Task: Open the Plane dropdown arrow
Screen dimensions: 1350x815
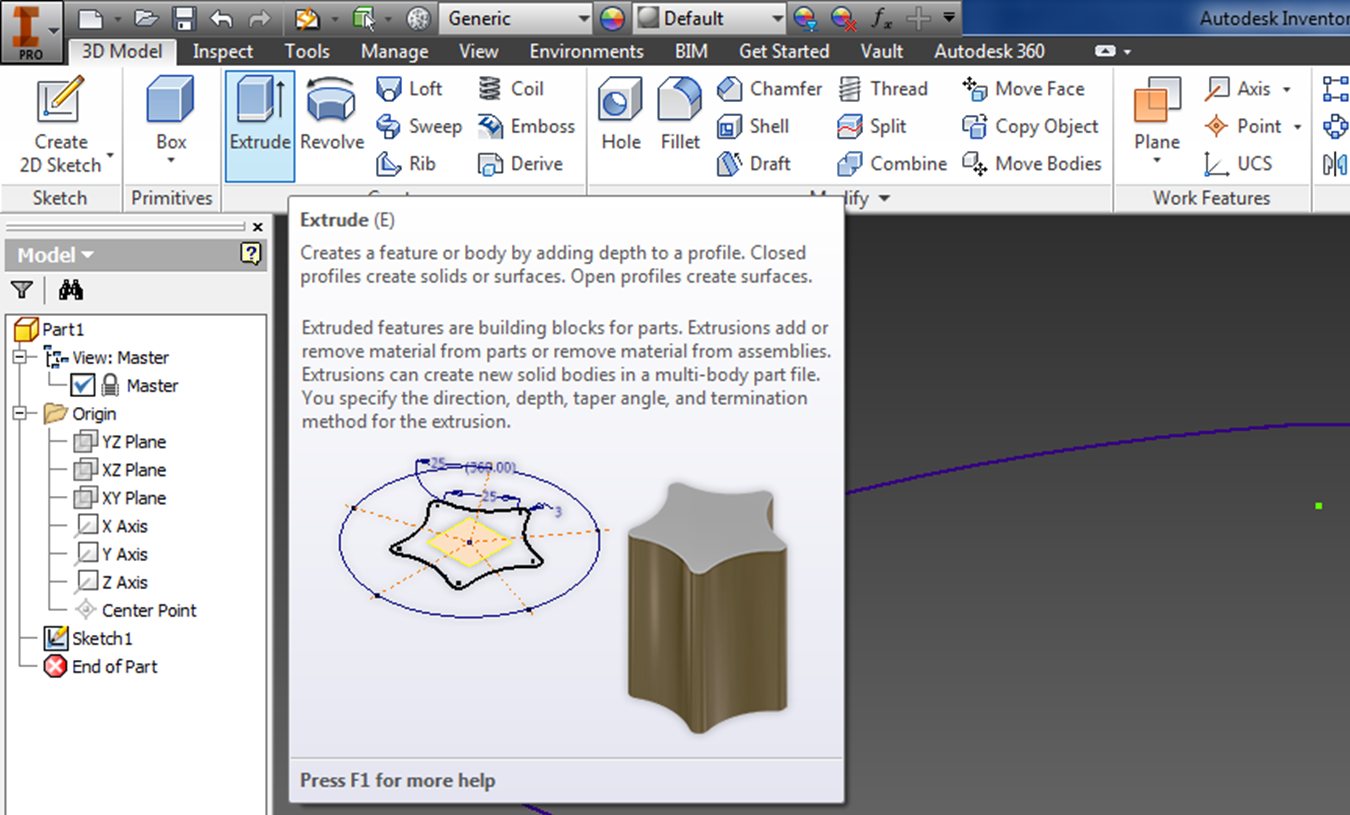Action: [x=1157, y=162]
